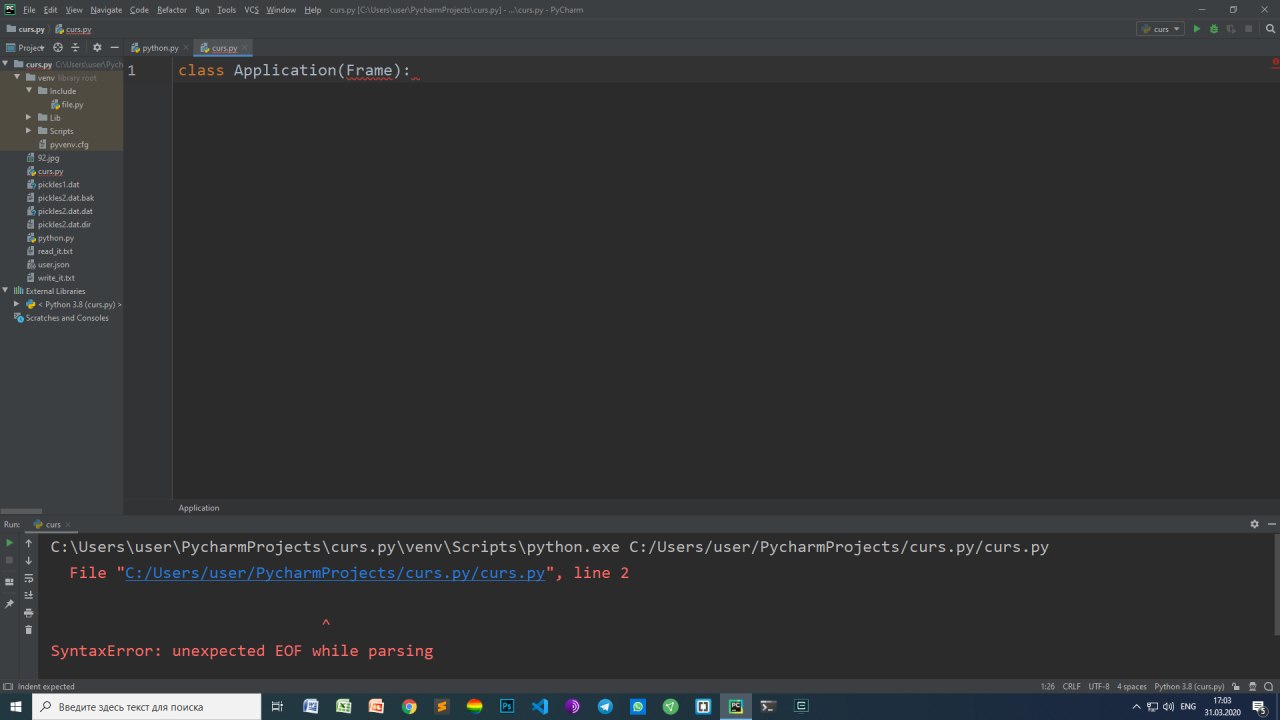Open the curs.py traceback file link
This screenshot has width=1280, height=720.
pyautogui.click(x=335, y=573)
